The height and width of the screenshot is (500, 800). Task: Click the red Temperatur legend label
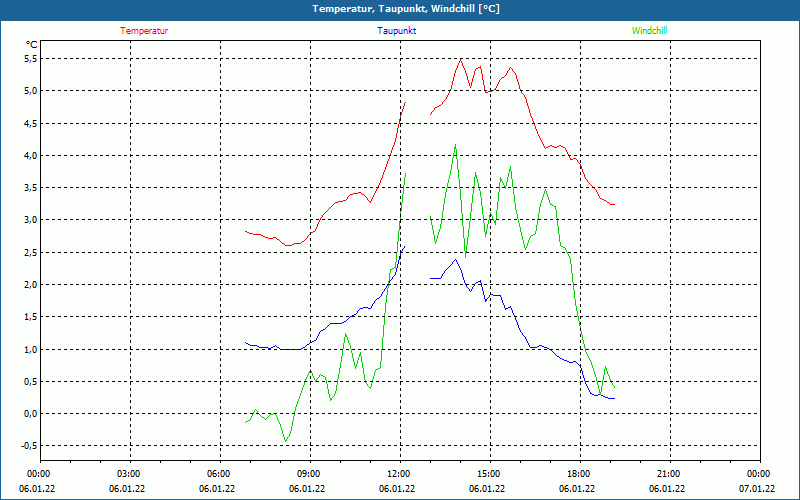[x=144, y=31]
